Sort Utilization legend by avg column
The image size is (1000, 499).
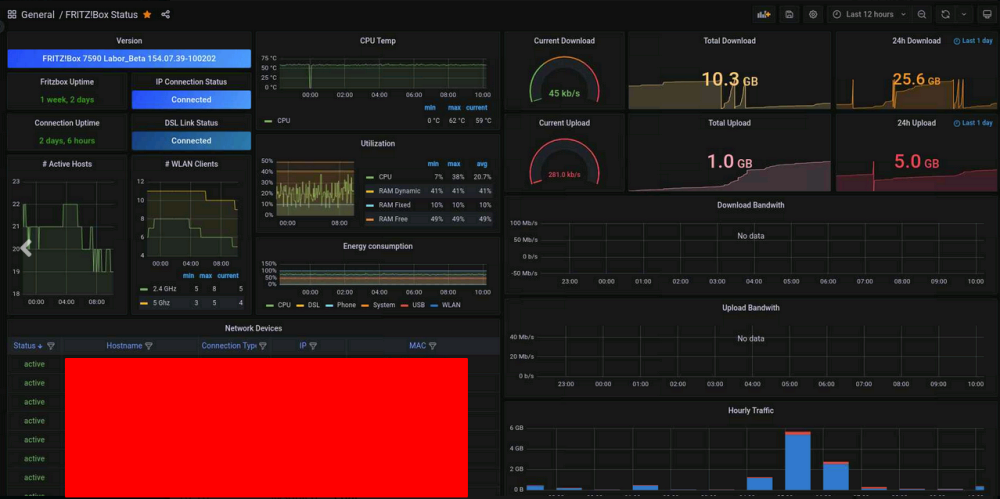click(482, 163)
